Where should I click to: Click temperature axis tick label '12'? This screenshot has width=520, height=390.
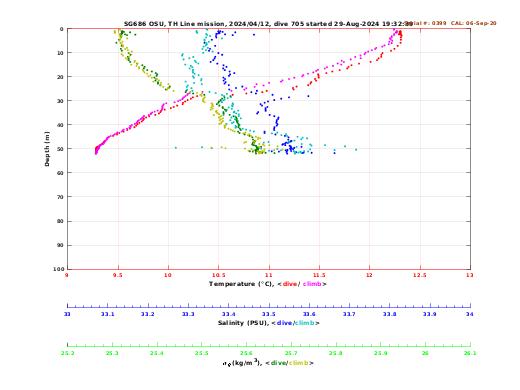coord(369,275)
